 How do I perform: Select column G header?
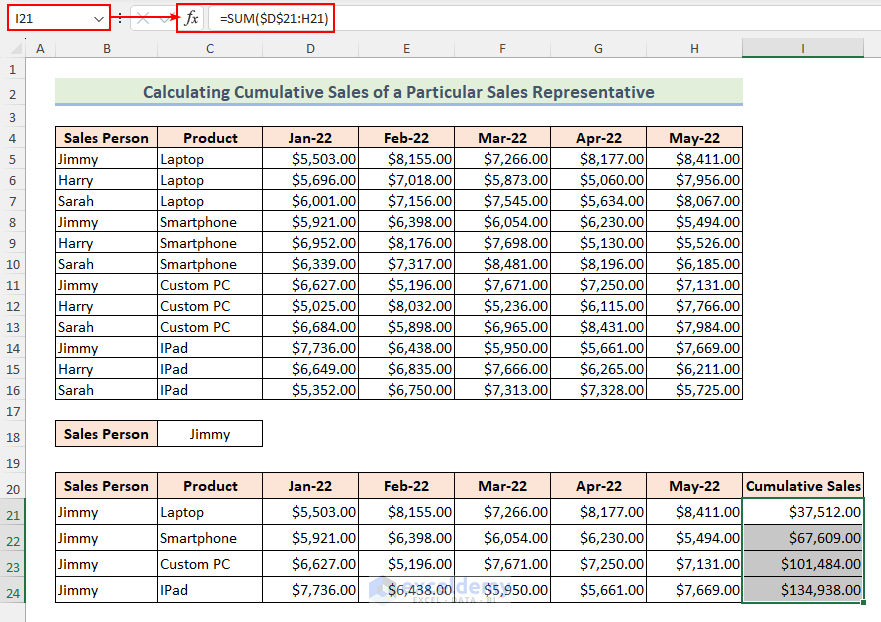tap(599, 49)
